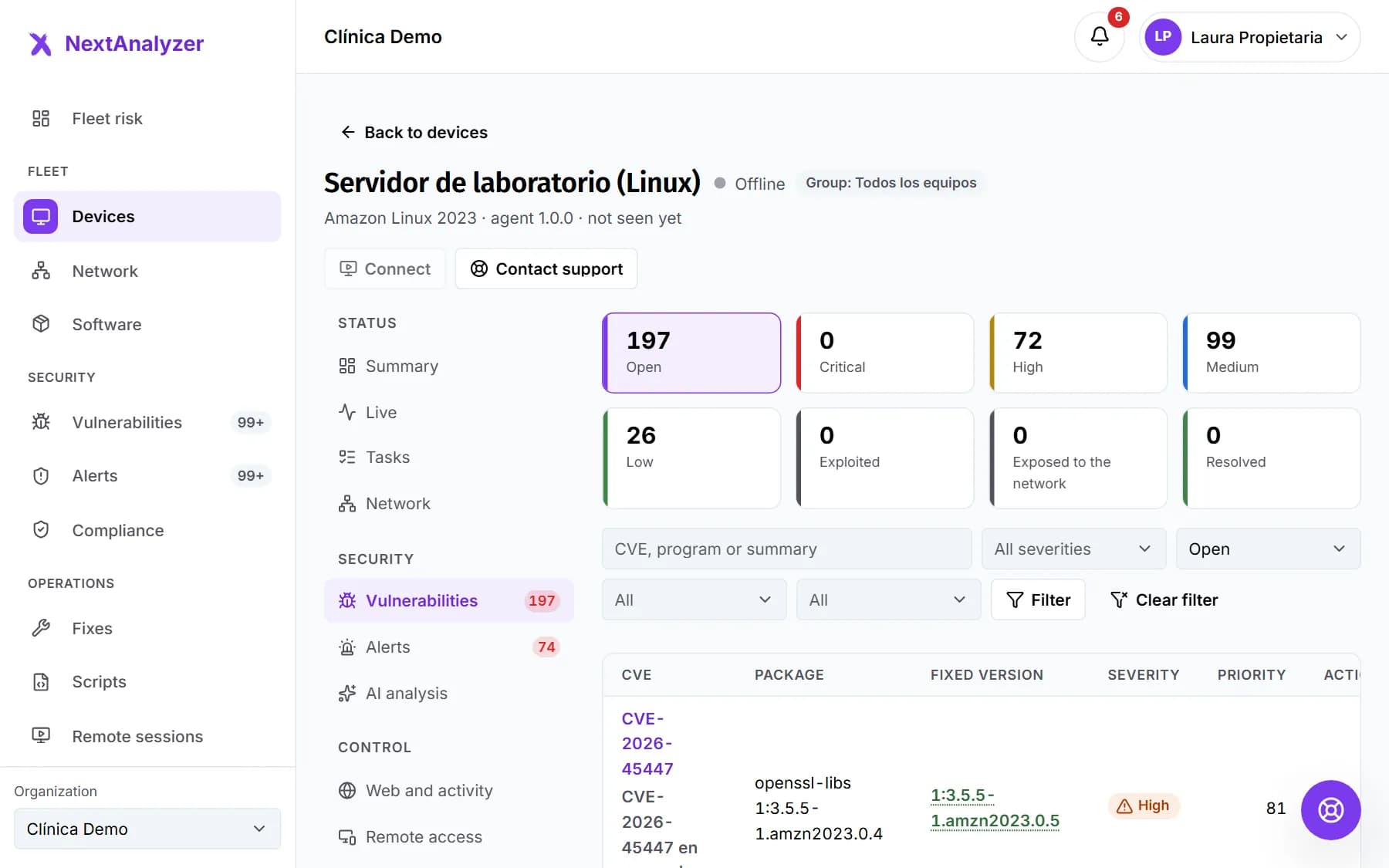
Task: Click the Connect button
Action: click(385, 269)
